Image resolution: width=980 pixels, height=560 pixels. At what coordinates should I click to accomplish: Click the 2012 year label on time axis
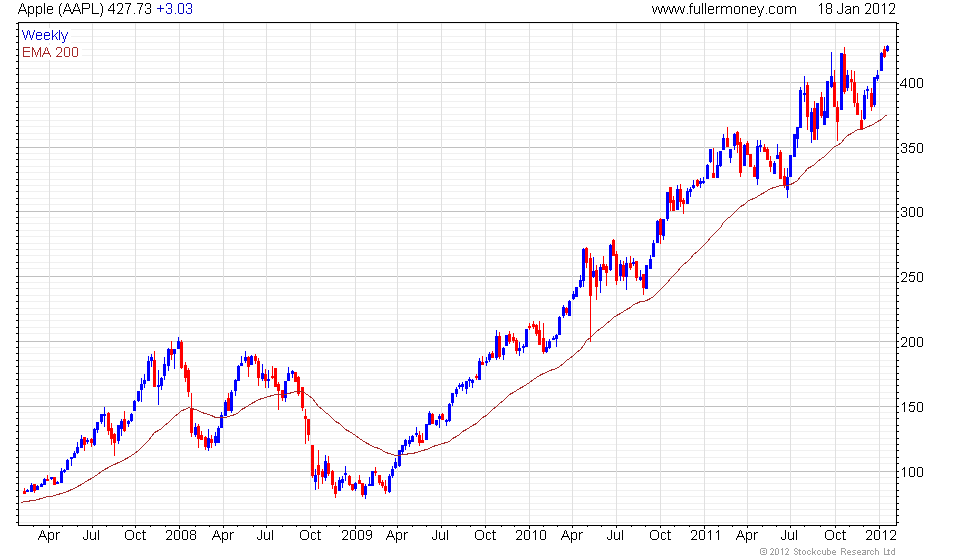pyautogui.click(x=881, y=536)
